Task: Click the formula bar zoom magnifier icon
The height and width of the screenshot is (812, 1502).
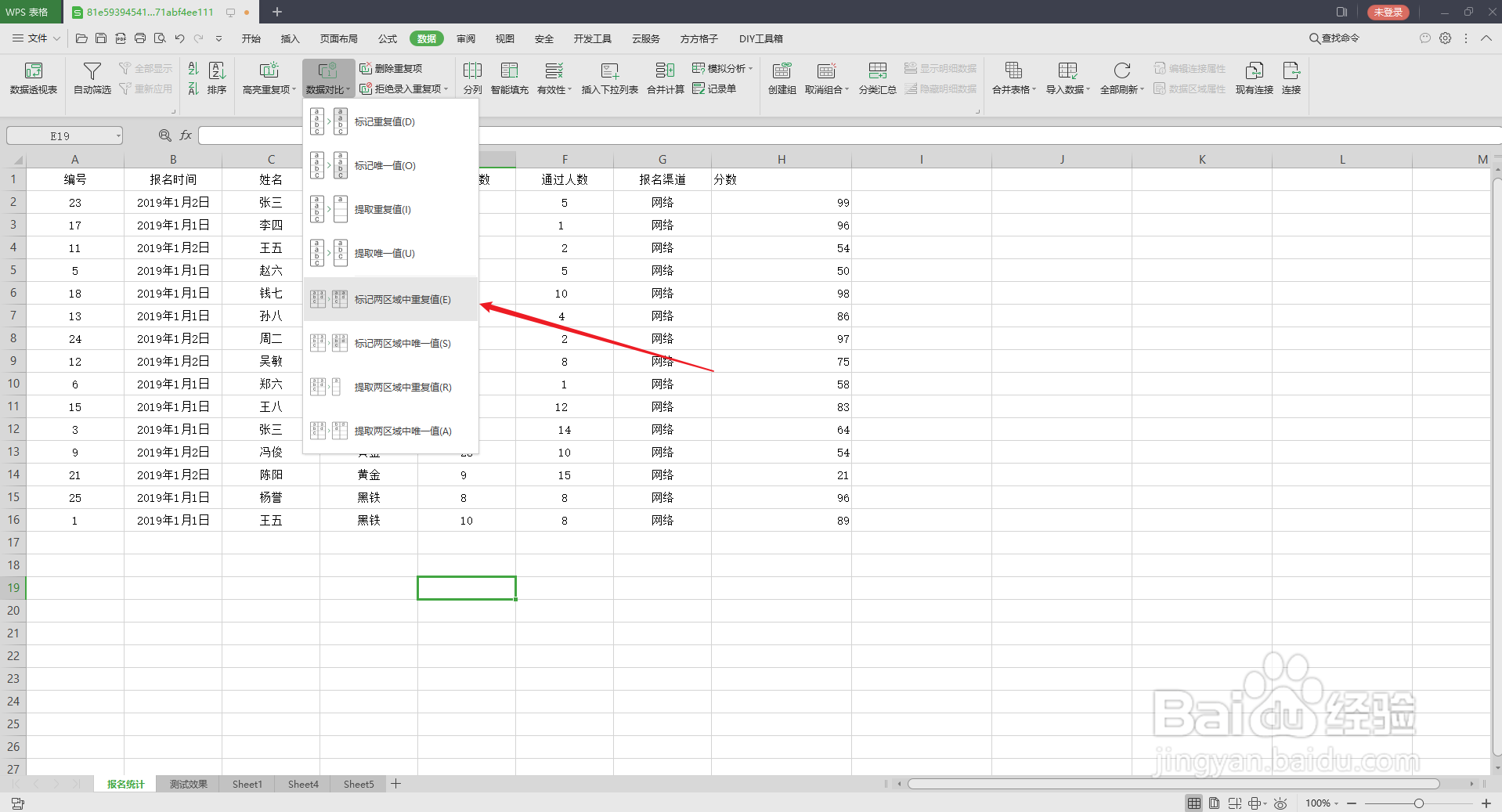Action: pos(165,135)
